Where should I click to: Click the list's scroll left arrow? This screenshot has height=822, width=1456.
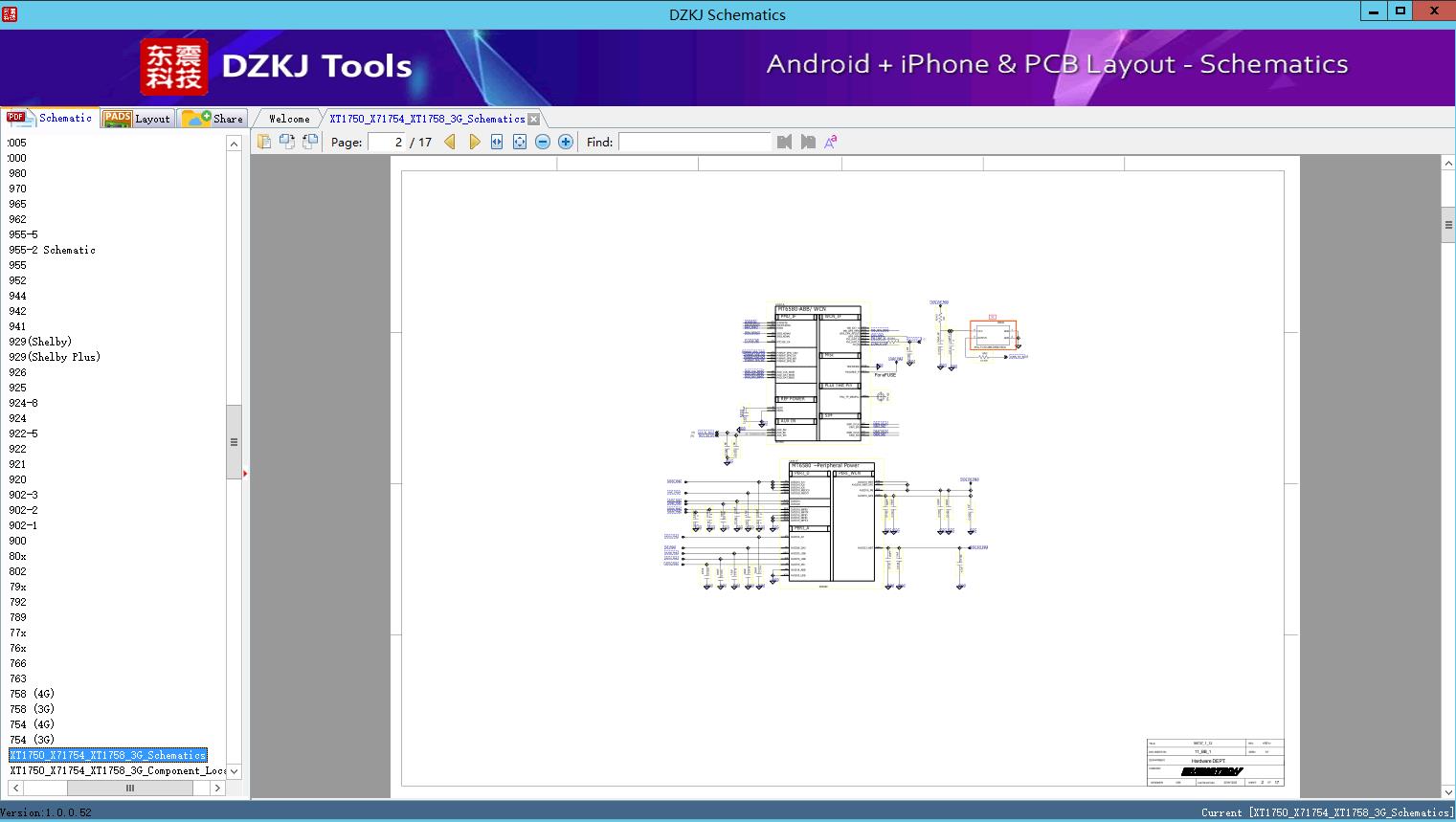[x=15, y=789]
